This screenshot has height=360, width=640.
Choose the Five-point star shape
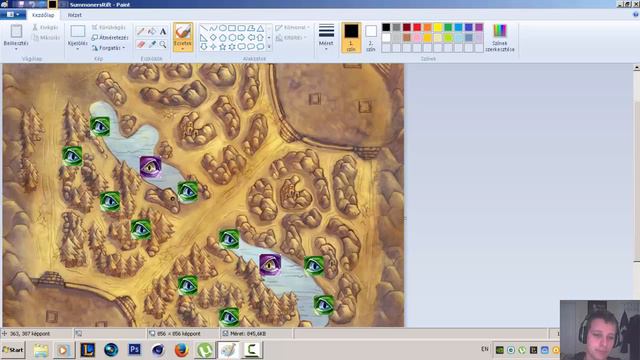(222, 47)
